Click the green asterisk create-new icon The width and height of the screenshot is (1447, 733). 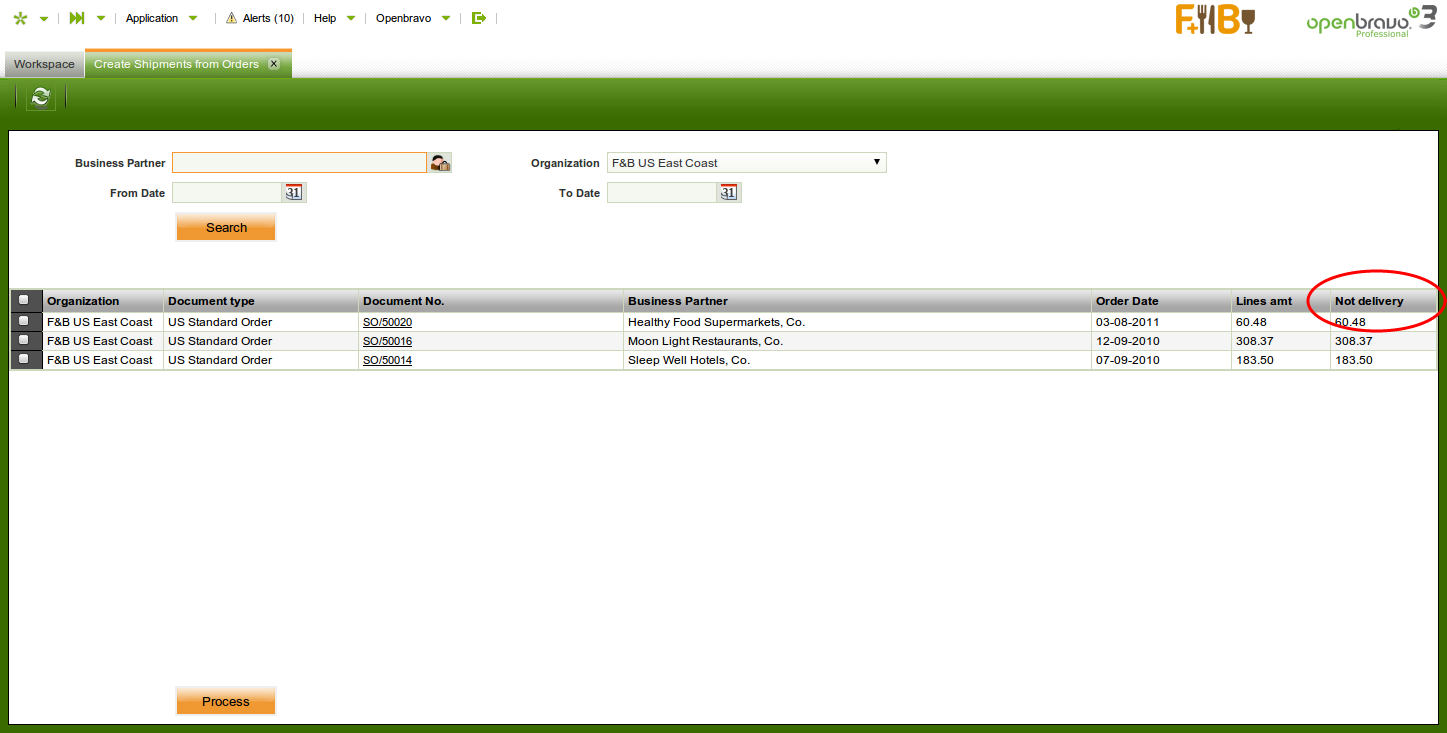tap(20, 18)
